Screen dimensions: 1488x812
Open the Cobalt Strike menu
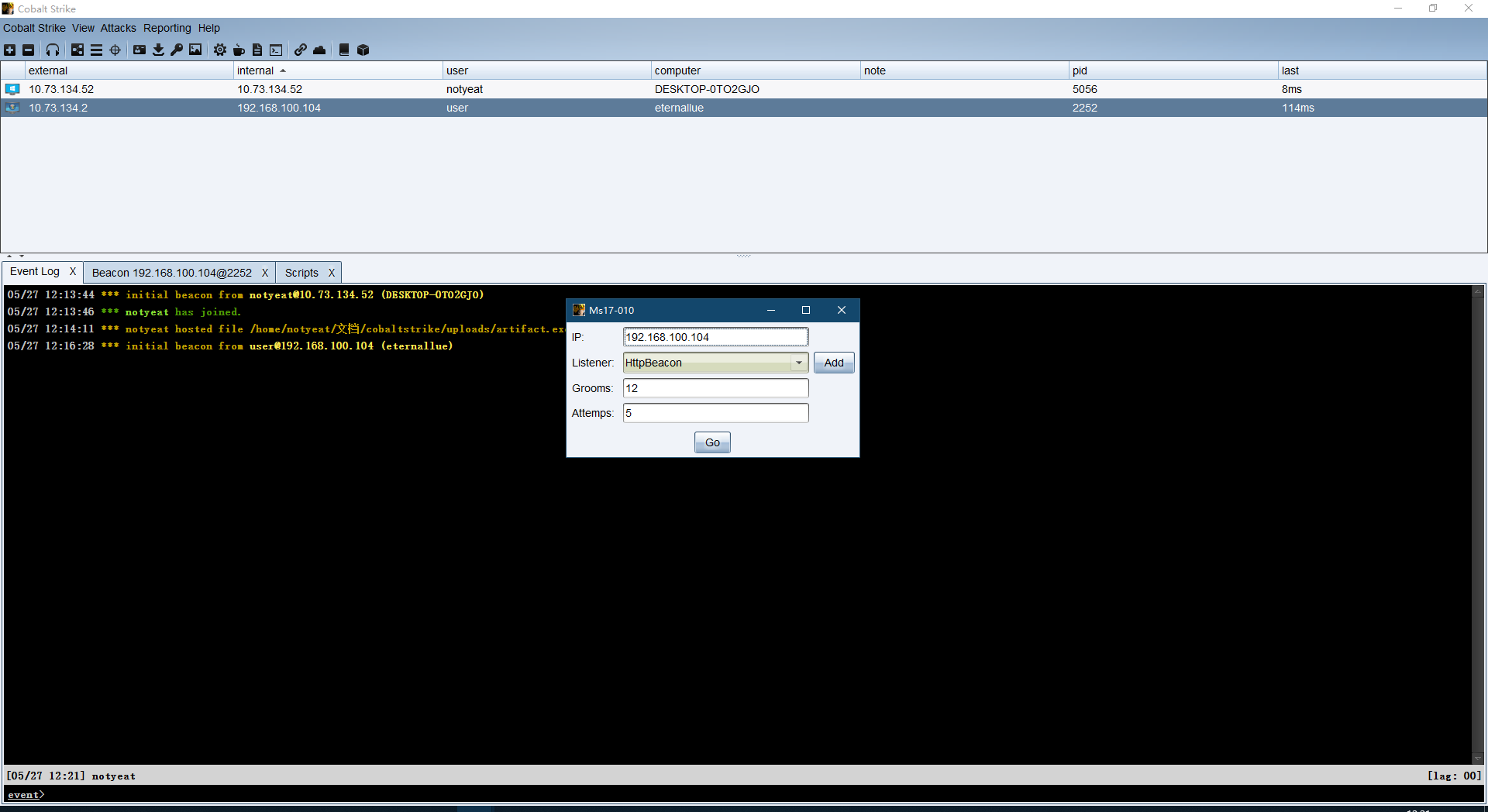(x=34, y=28)
